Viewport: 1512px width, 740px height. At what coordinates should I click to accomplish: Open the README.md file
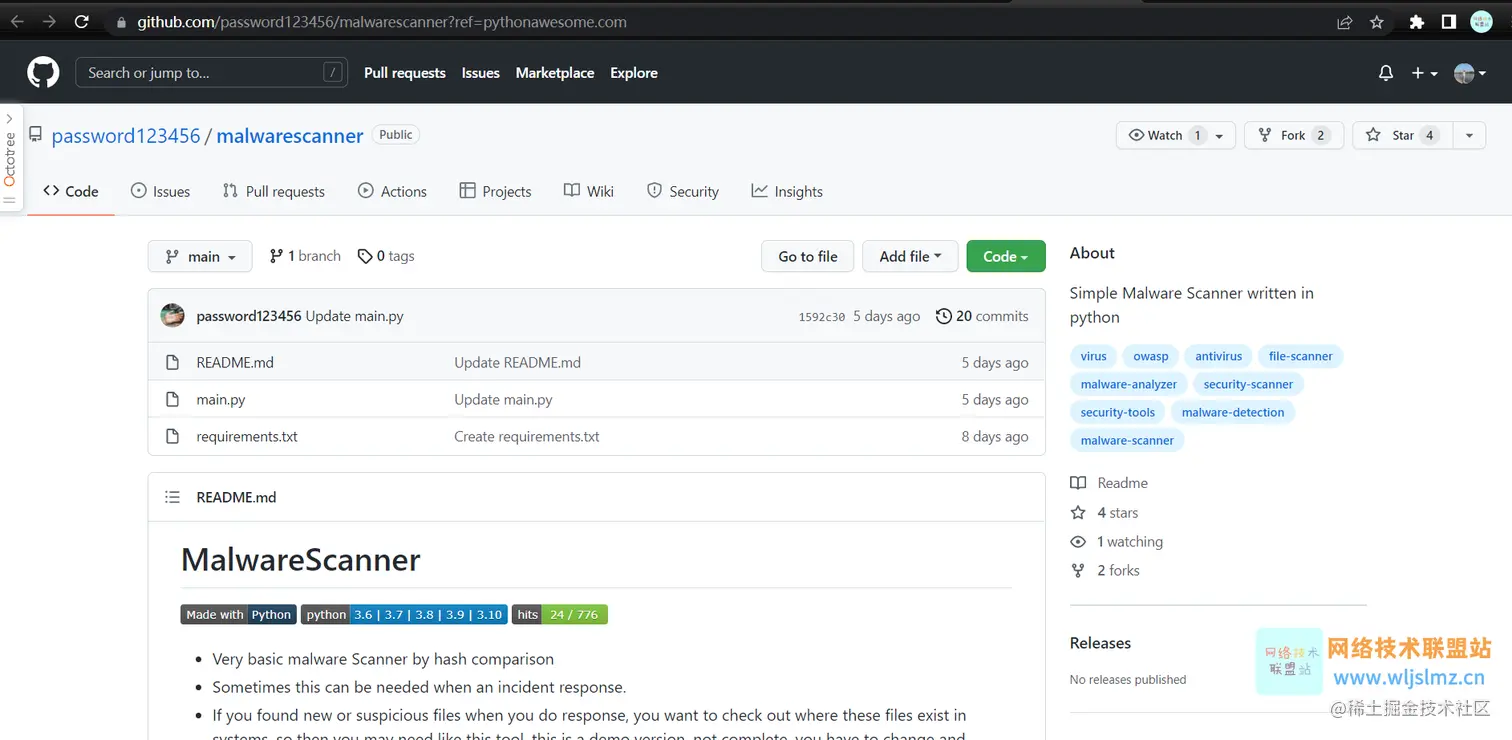coord(235,363)
